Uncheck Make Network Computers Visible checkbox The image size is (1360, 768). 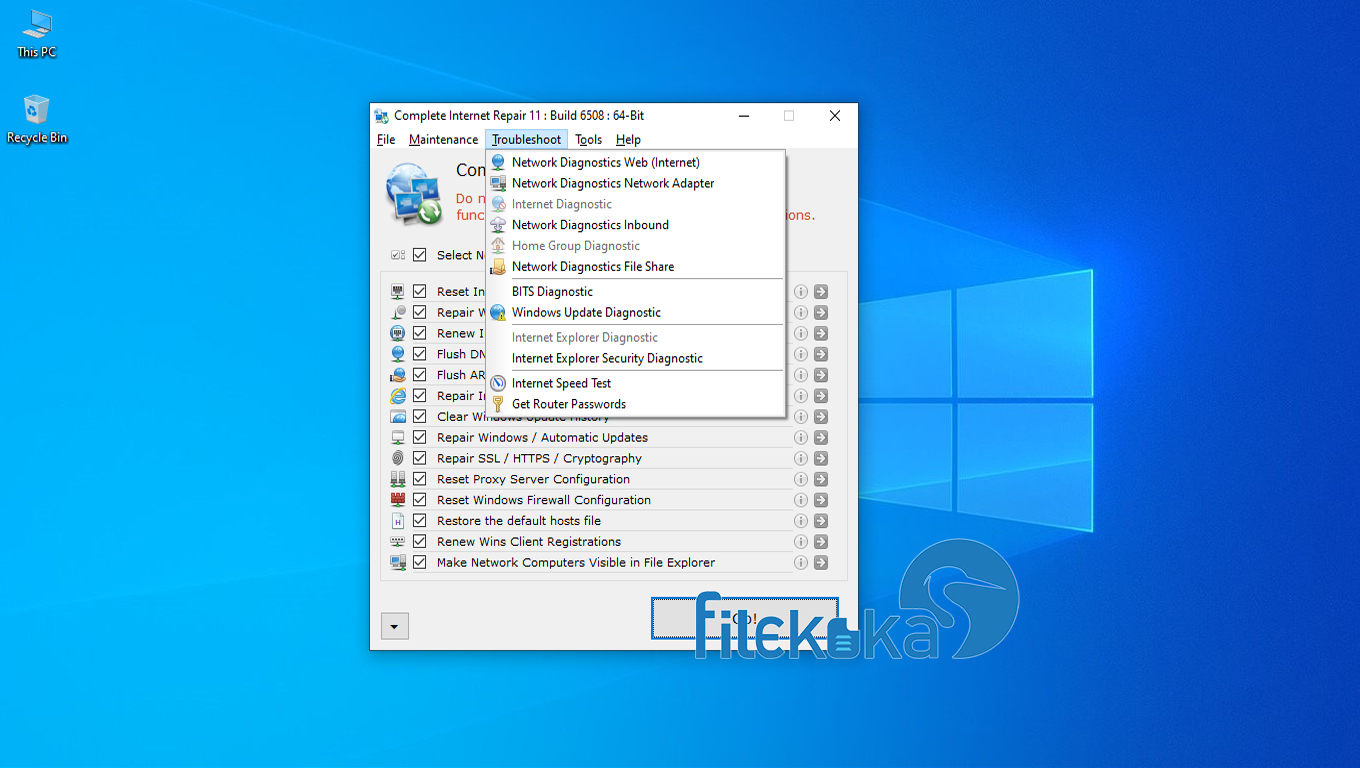click(420, 563)
